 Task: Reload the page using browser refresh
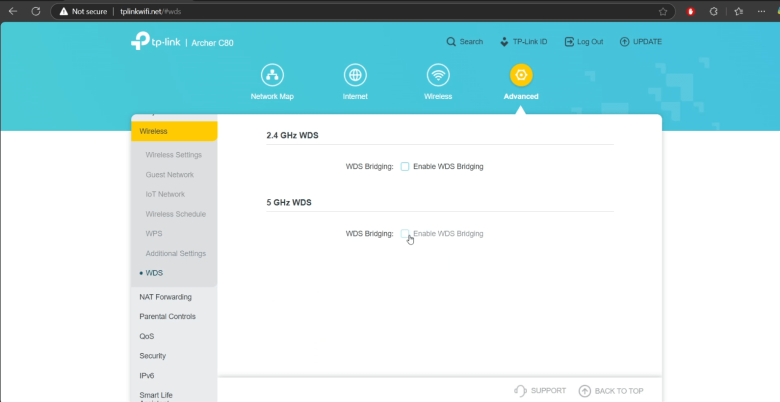(x=35, y=11)
